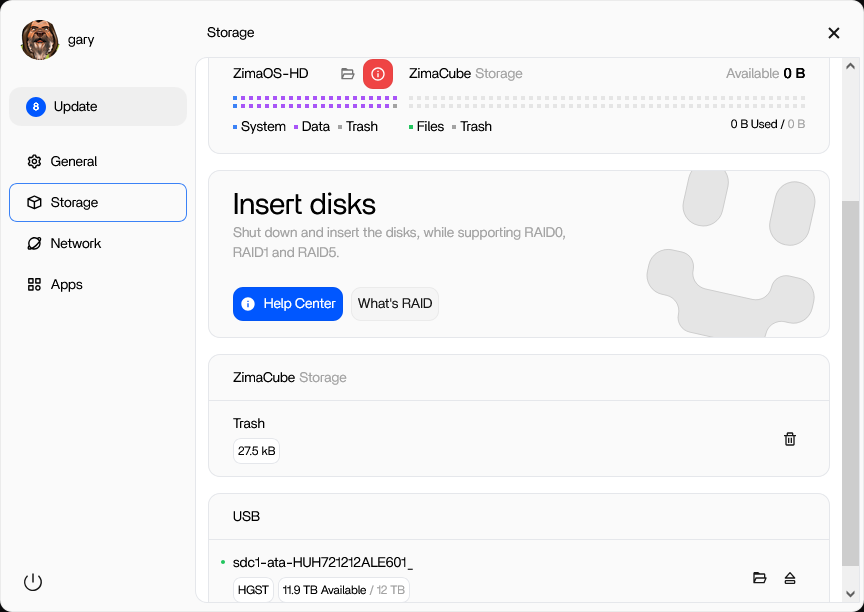Select the Storage sidebar item

(x=98, y=202)
